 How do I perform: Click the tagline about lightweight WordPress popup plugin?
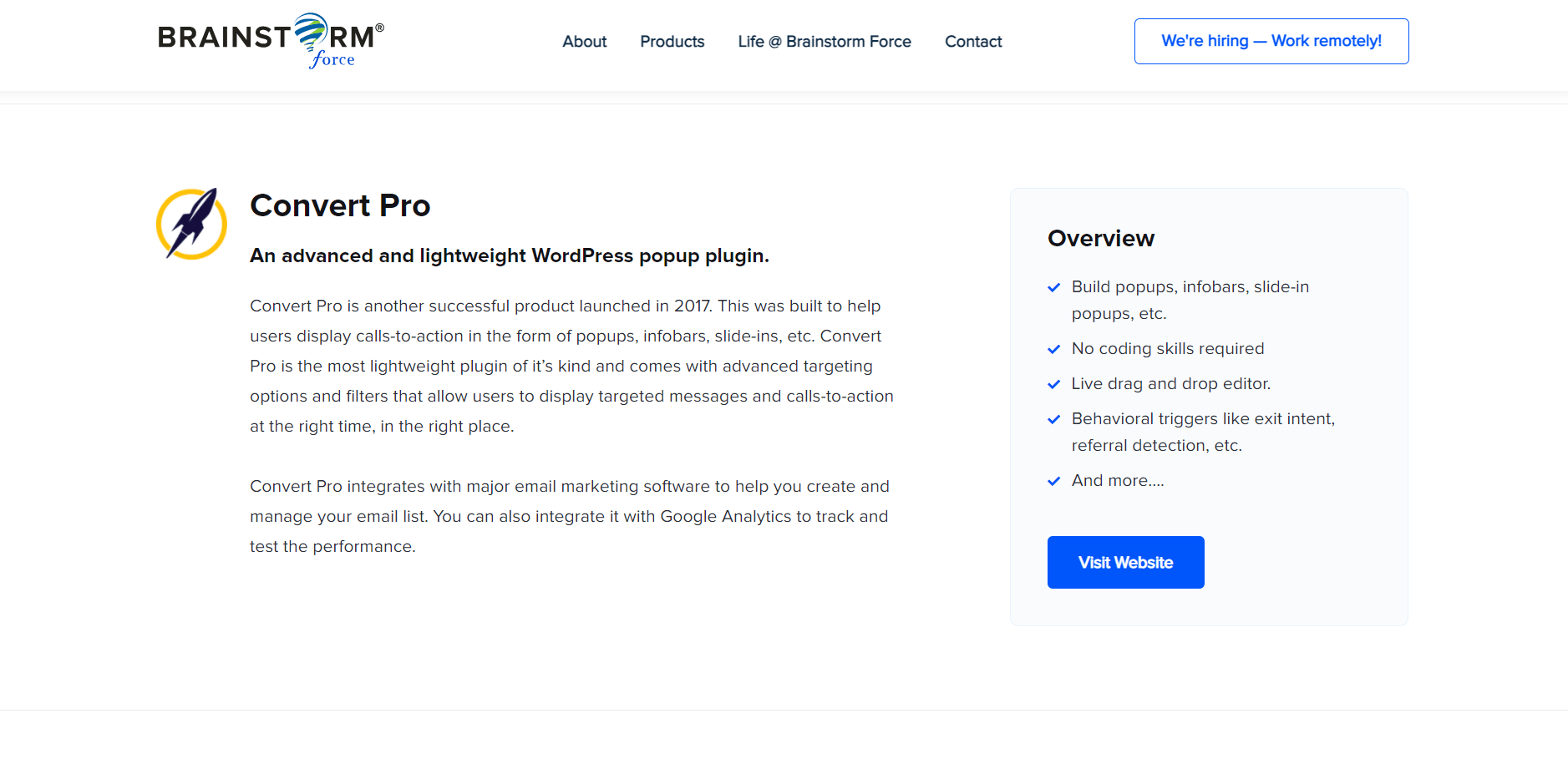pos(510,255)
